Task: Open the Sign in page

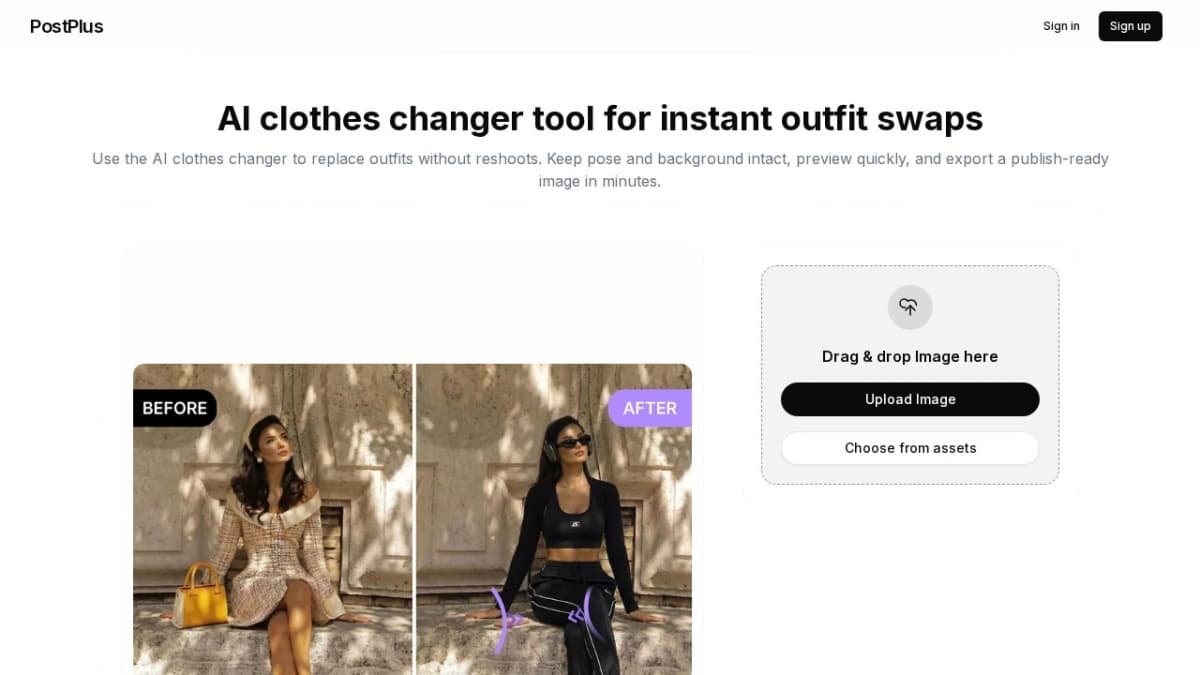Action: click(1061, 26)
